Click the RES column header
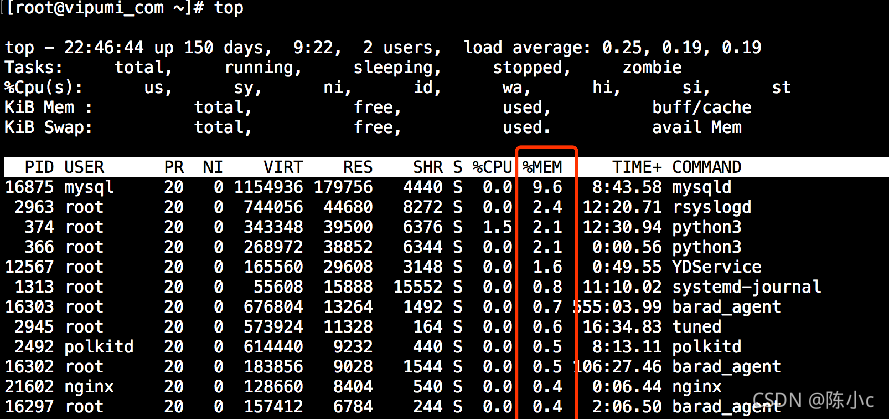890x419 pixels. tap(358, 167)
